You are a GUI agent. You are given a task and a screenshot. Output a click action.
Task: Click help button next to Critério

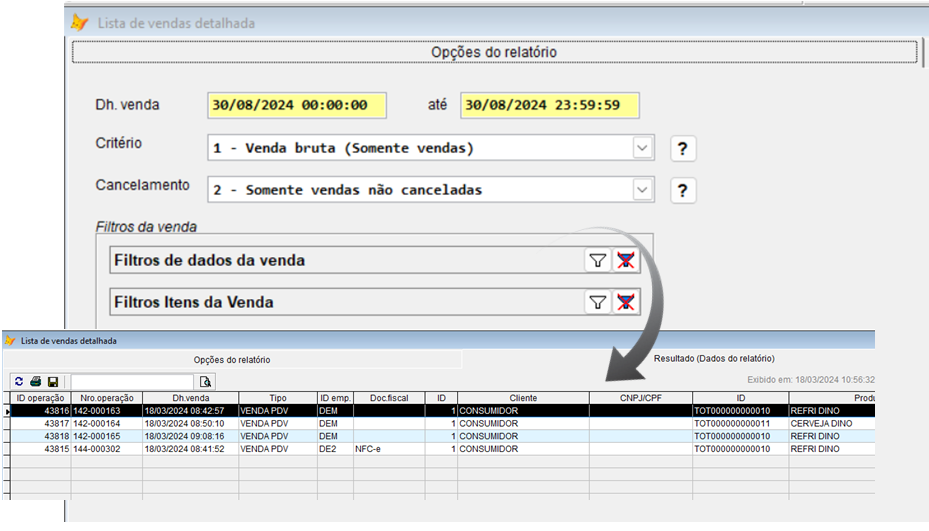click(683, 149)
